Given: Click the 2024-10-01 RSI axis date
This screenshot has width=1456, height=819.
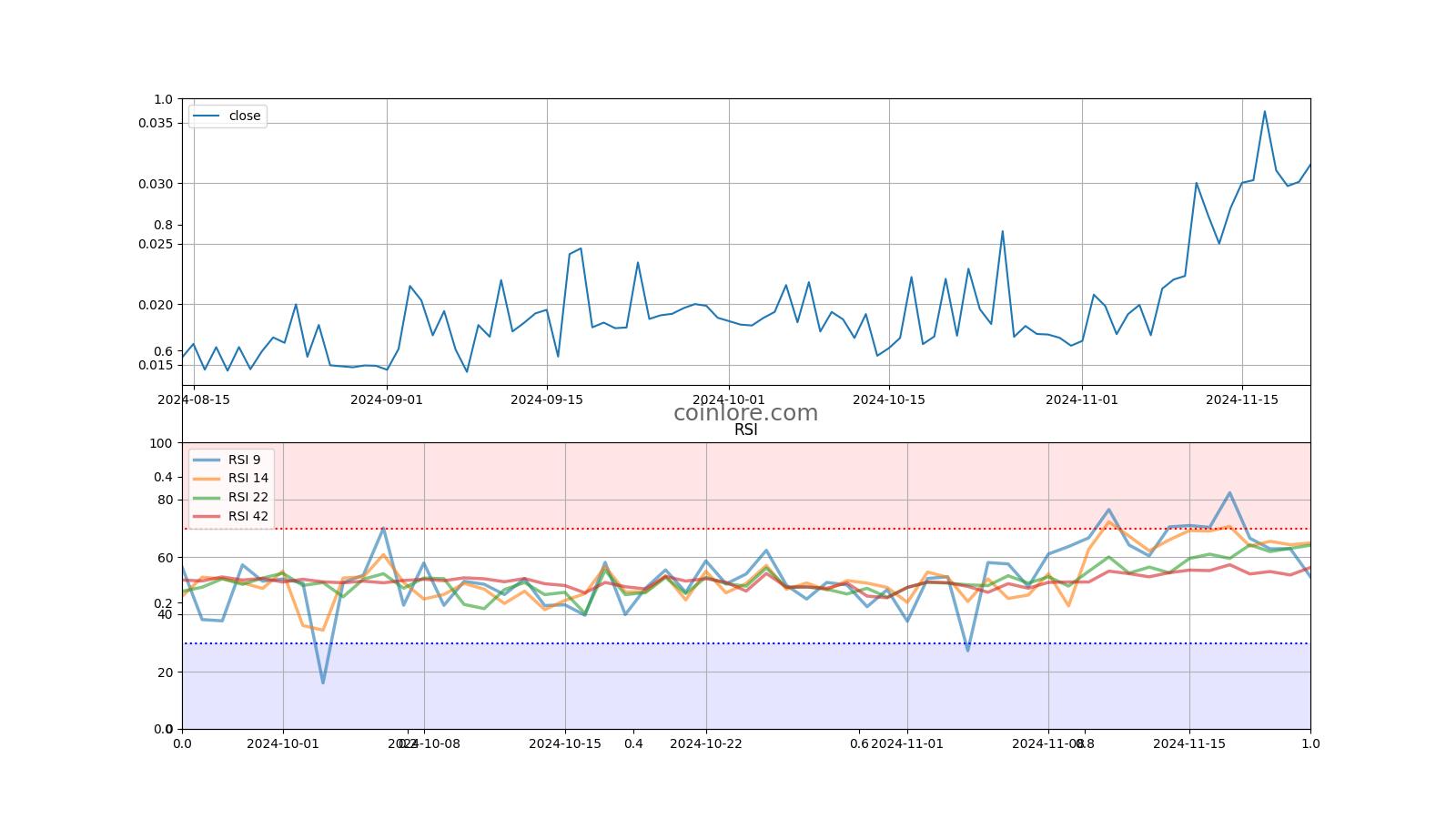Looking at the screenshot, I should [283, 743].
